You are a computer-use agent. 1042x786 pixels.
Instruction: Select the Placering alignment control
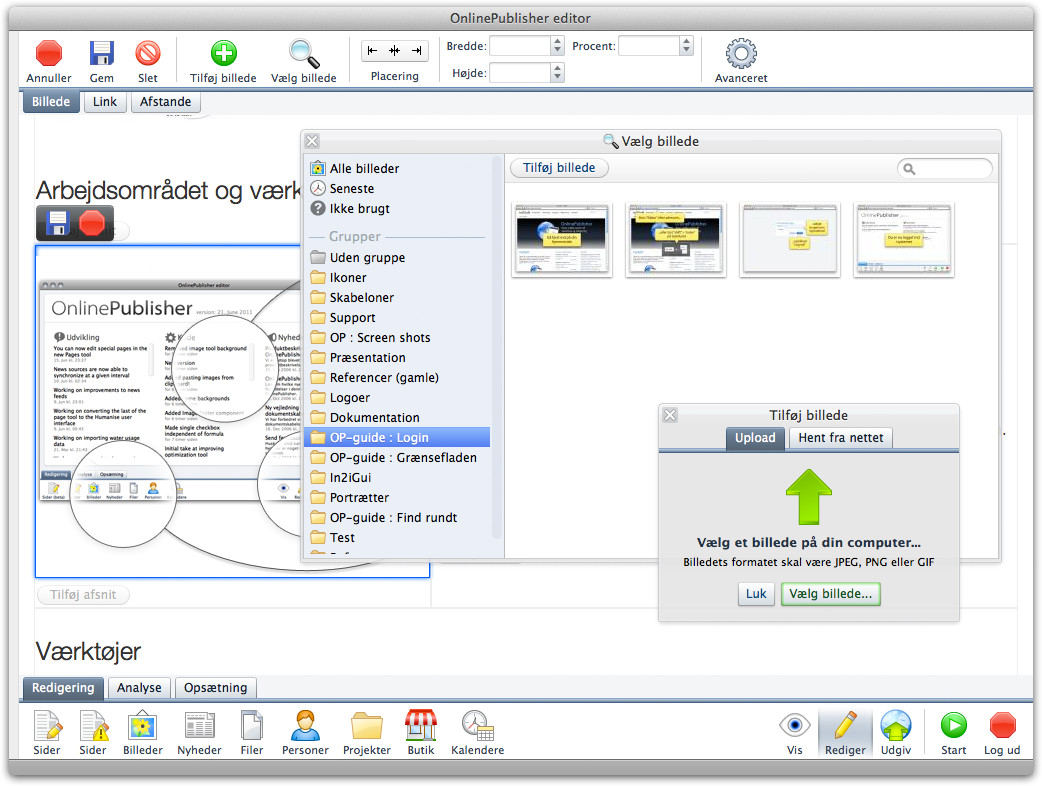click(394, 50)
